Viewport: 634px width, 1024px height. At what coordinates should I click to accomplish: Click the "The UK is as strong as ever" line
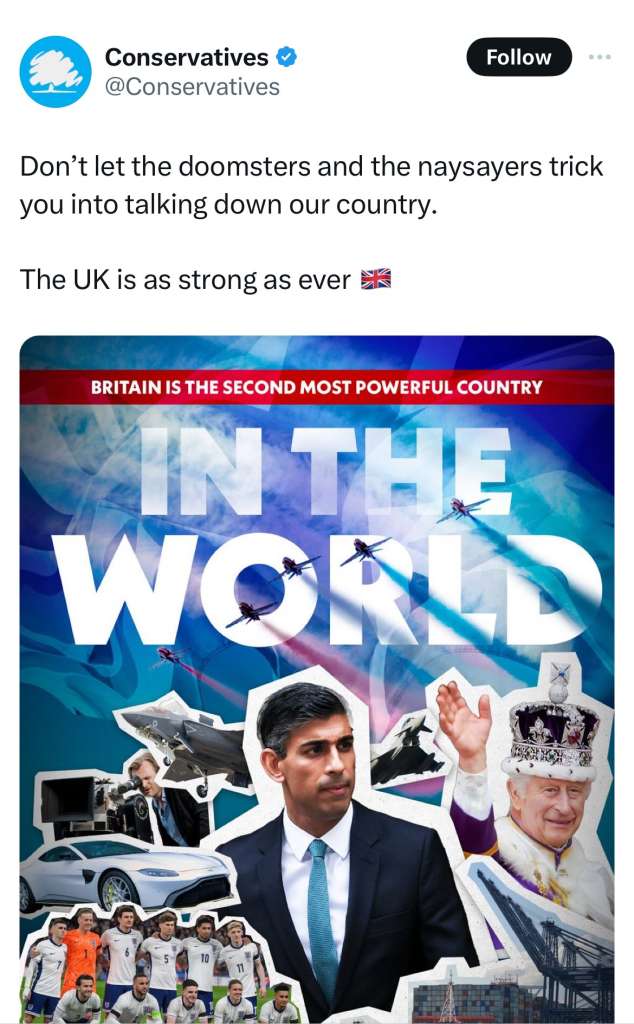pos(185,279)
